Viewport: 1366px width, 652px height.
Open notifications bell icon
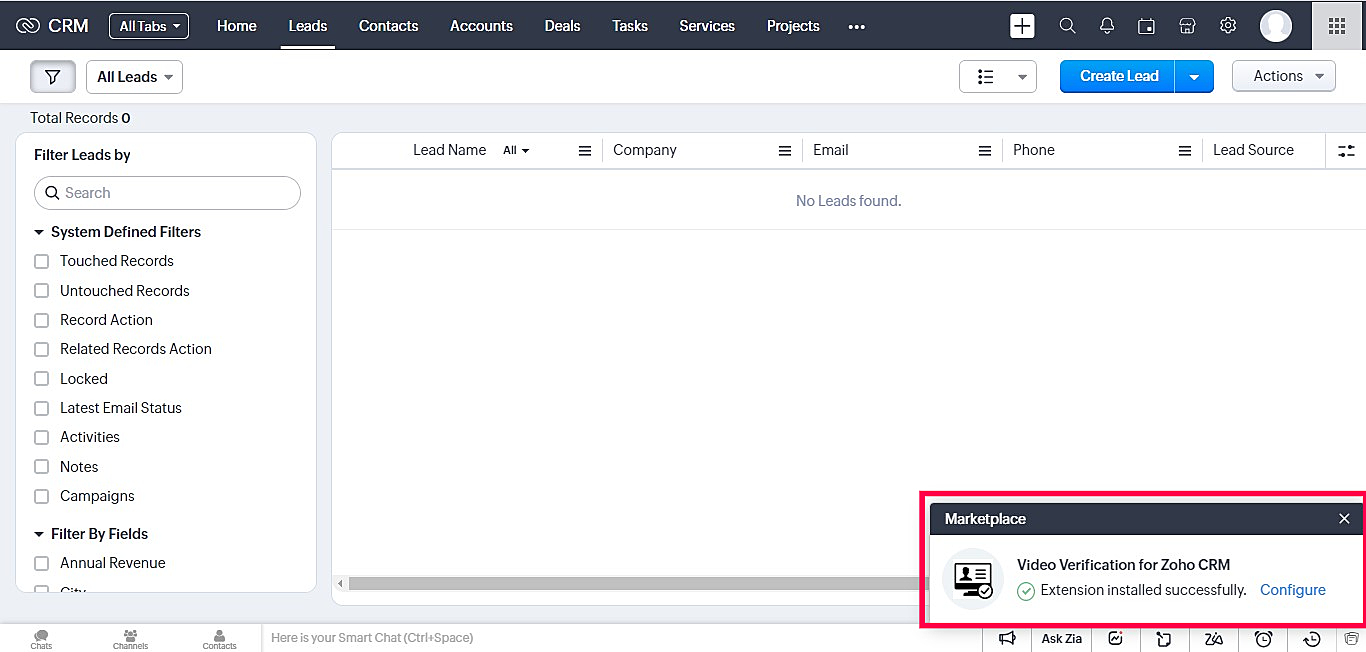coord(1107,26)
